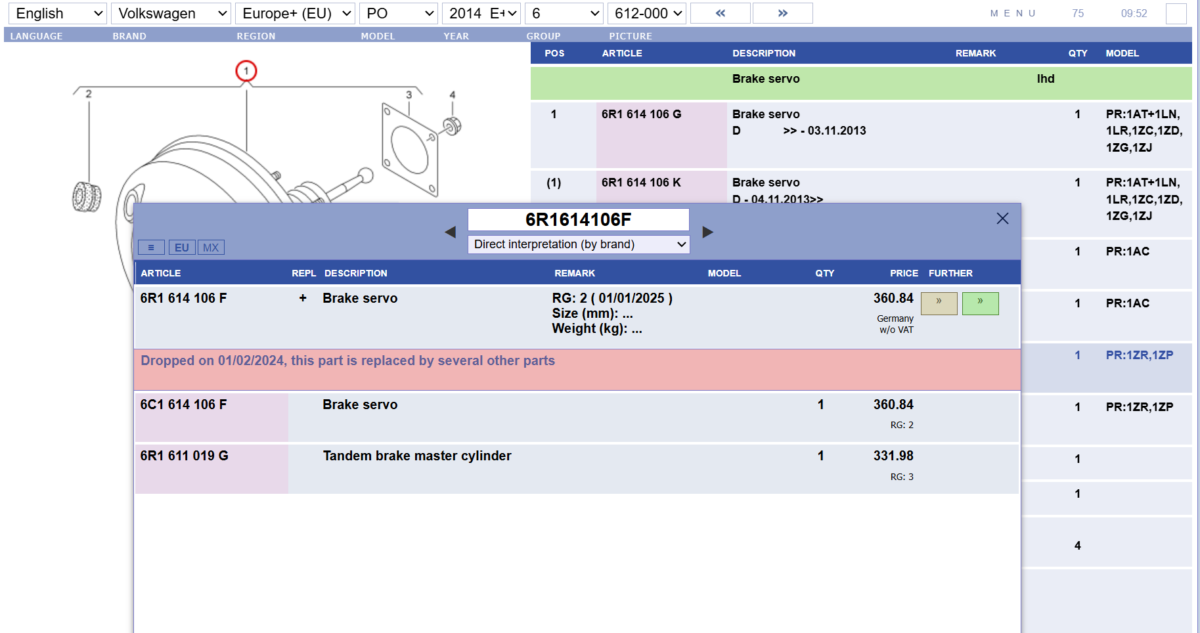Go to previous part with left triangle arrow
1200x633 pixels.
click(450, 232)
